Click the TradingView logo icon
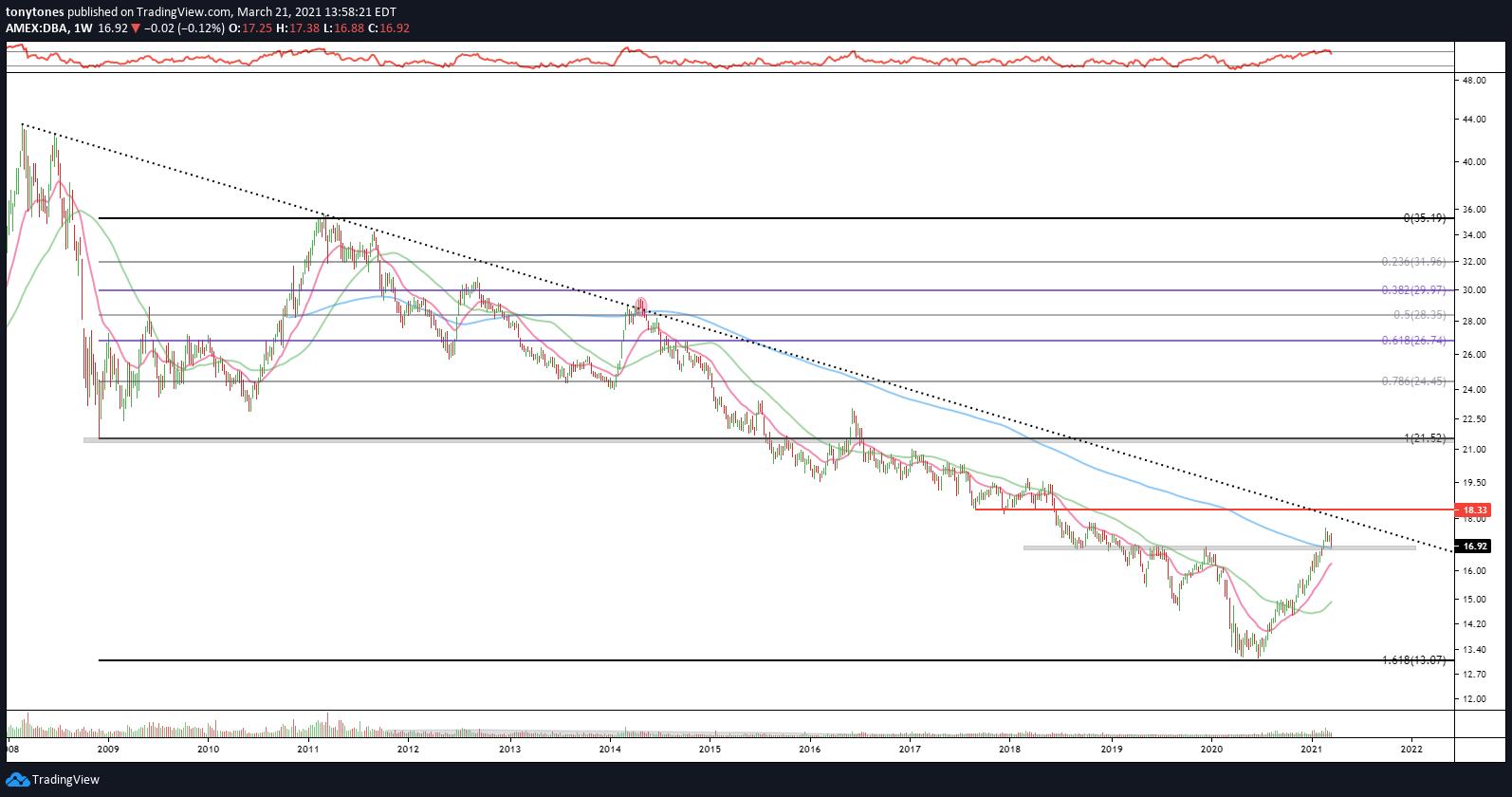1512x797 pixels. 17,780
